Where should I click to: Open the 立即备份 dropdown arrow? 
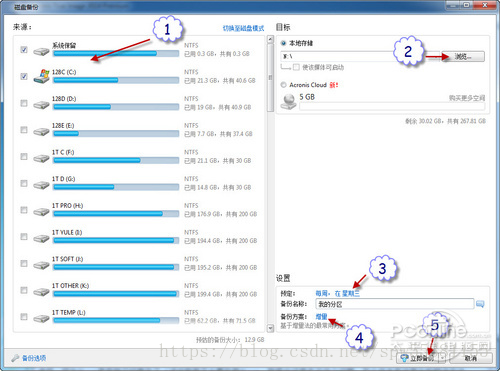click(443, 358)
